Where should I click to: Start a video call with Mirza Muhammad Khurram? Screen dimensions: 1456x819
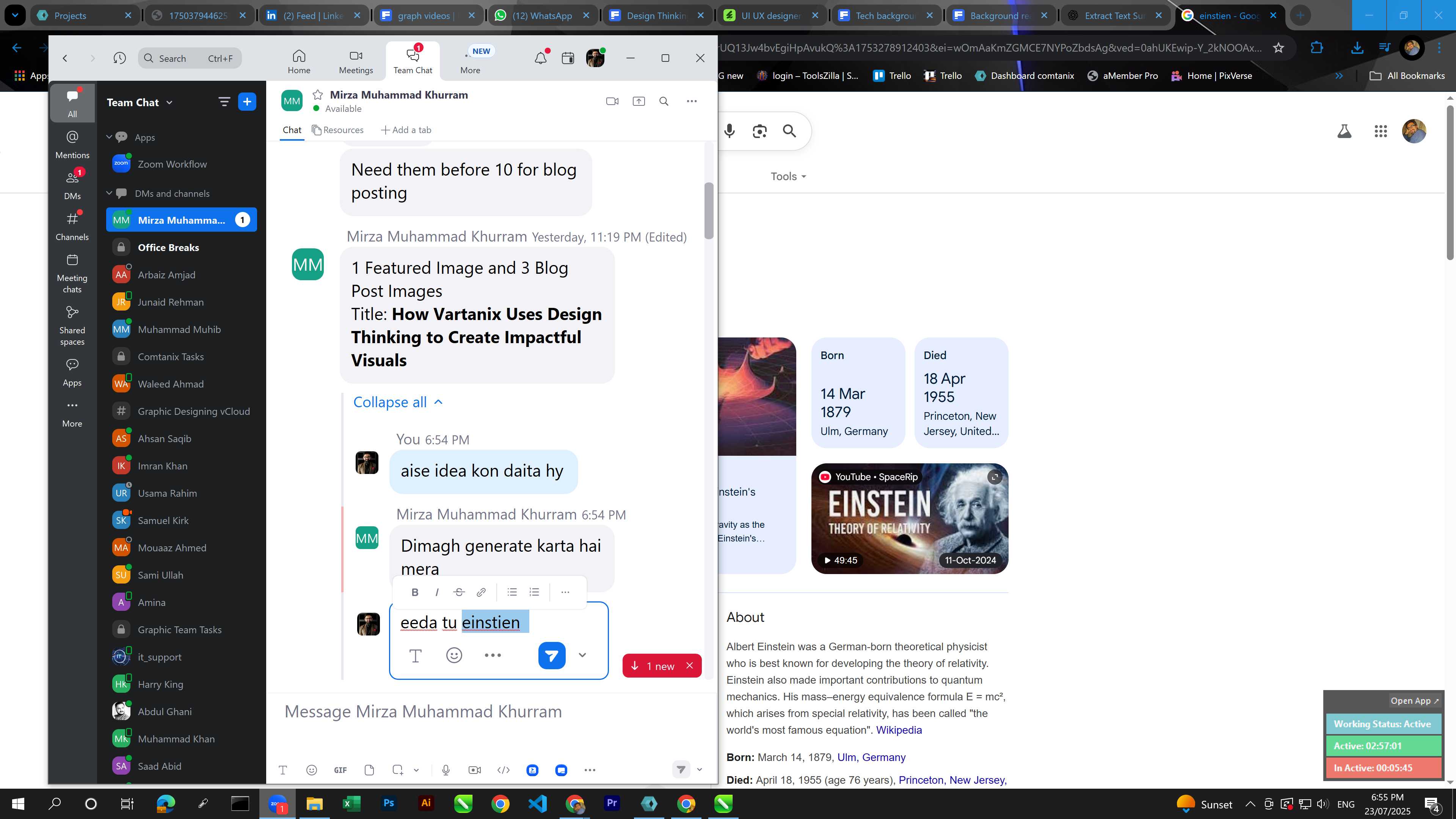click(x=612, y=101)
